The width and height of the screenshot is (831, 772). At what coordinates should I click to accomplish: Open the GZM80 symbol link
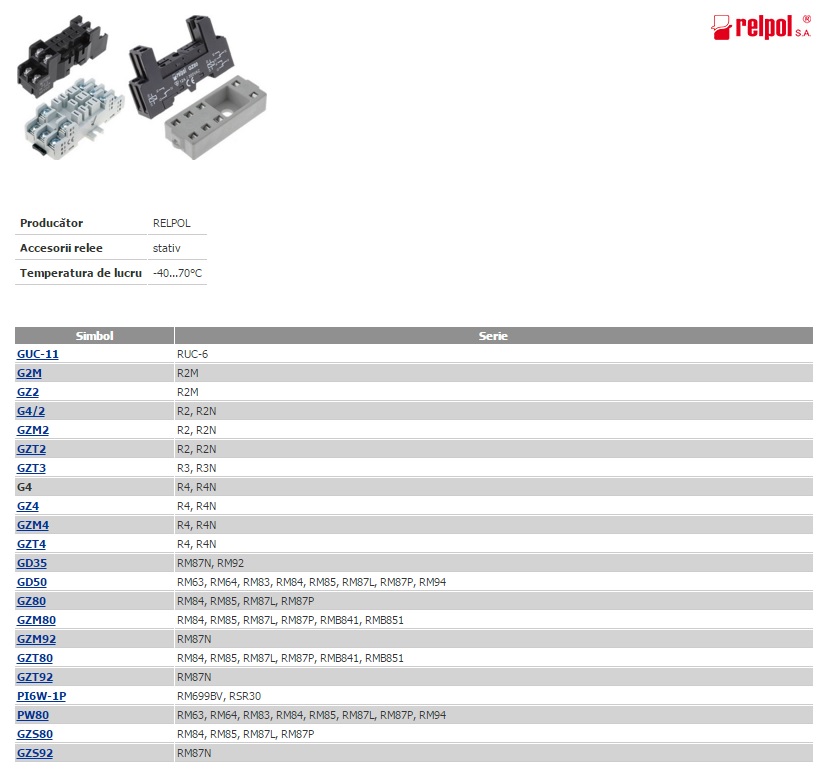point(36,620)
